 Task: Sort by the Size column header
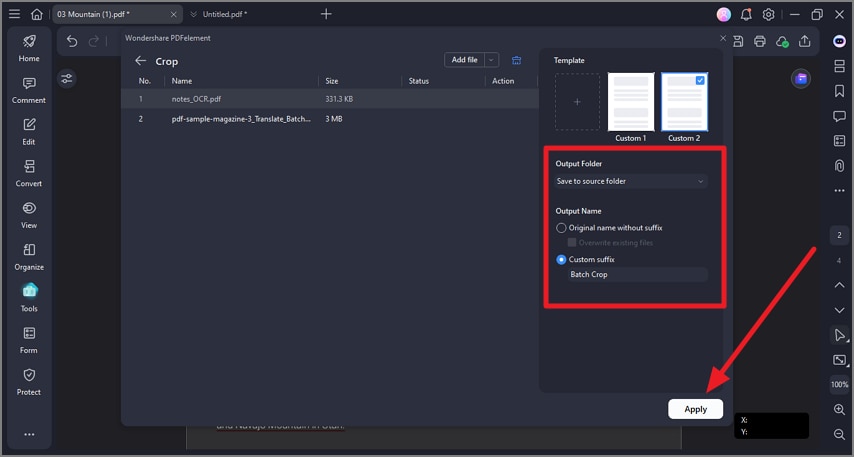[332, 81]
